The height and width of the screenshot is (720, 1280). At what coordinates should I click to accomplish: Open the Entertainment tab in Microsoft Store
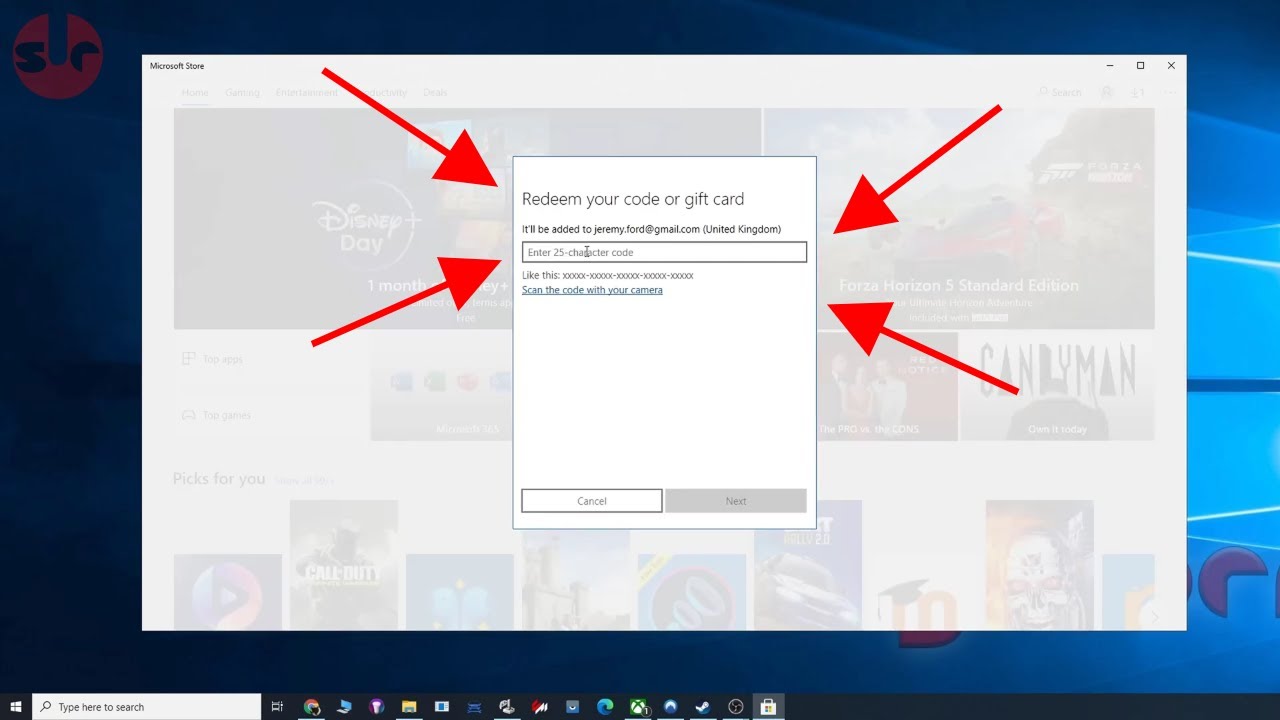(x=307, y=93)
